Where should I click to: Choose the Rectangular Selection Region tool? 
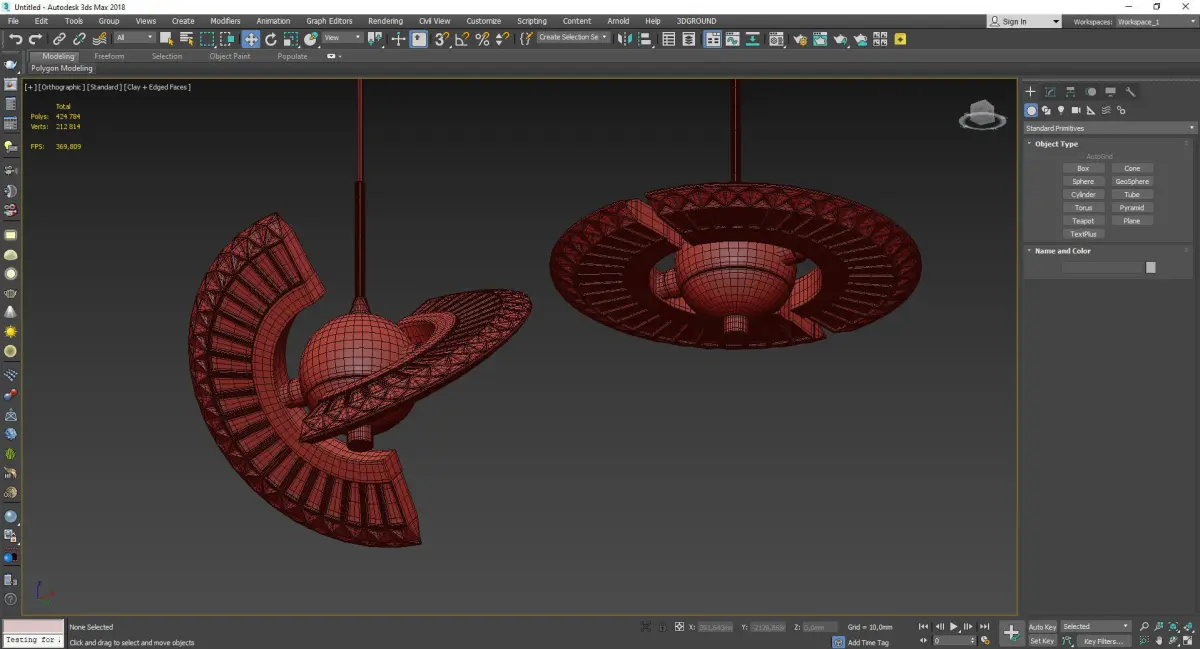pyautogui.click(x=207, y=39)
